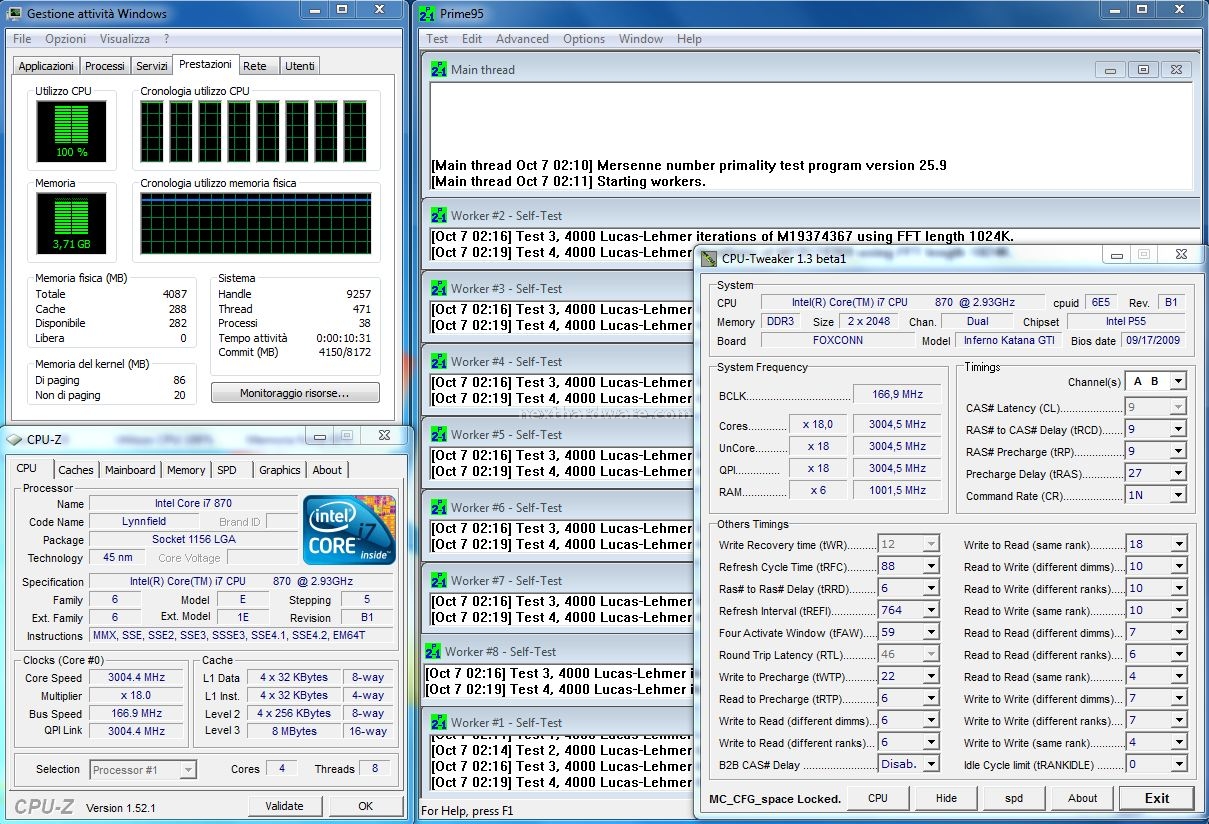Click the Worker #4 Self-Test window icon
Viewport: 1209px width, 824px height.
click(439, 361)
